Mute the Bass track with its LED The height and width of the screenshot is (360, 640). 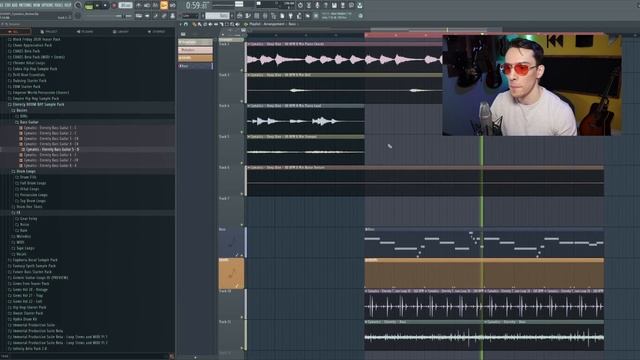[242, 255]
